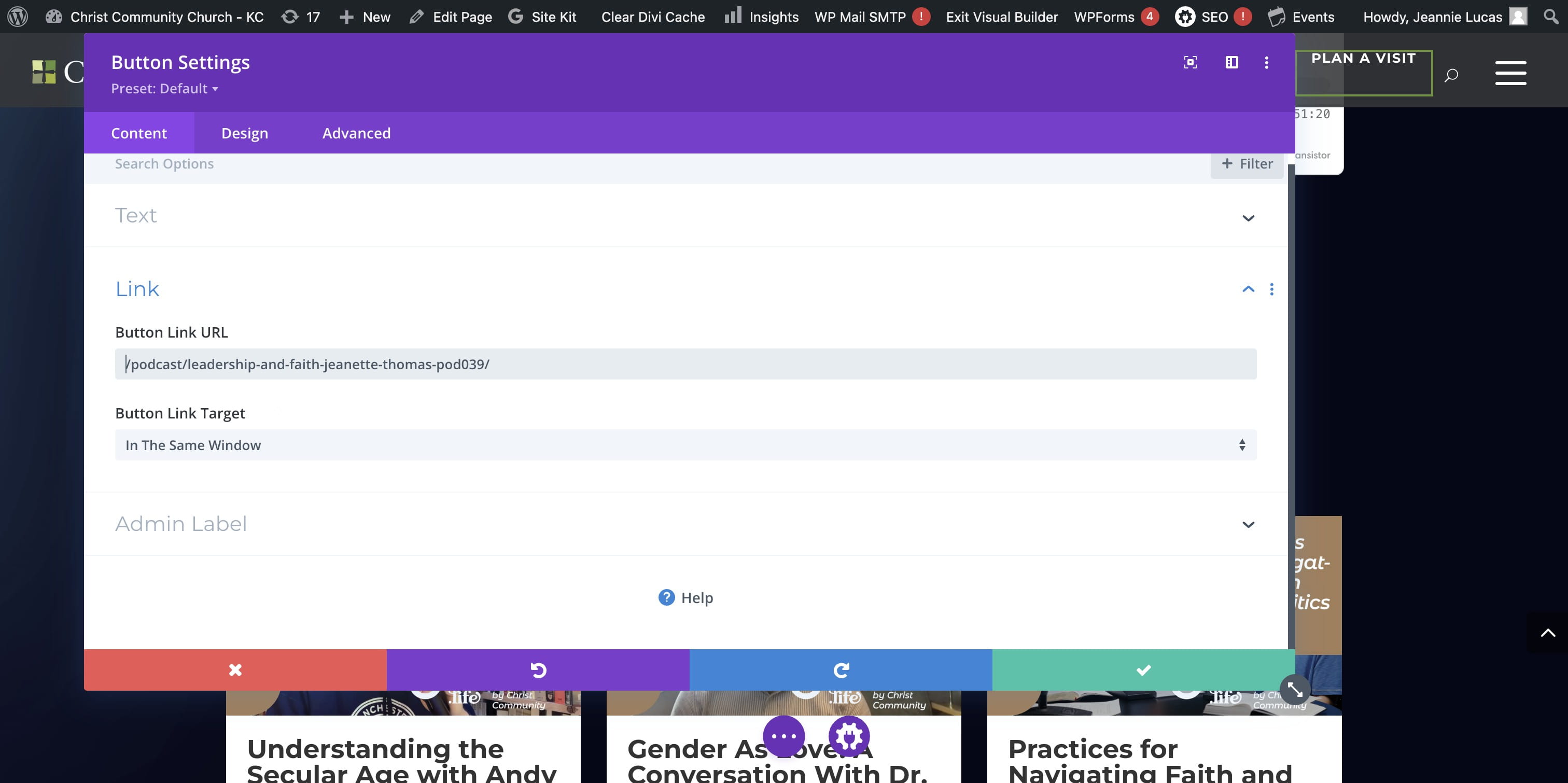Collapse Link section with up chevron
This screenshot has width=1568, height=783.
1248,289
